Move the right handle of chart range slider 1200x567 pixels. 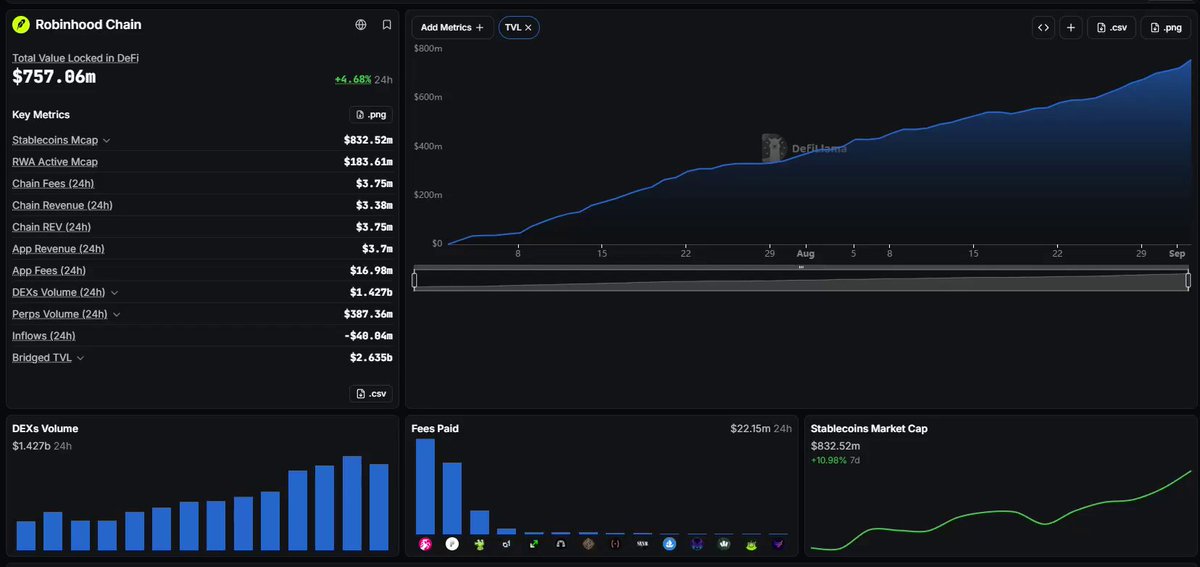coord(1188,281)
